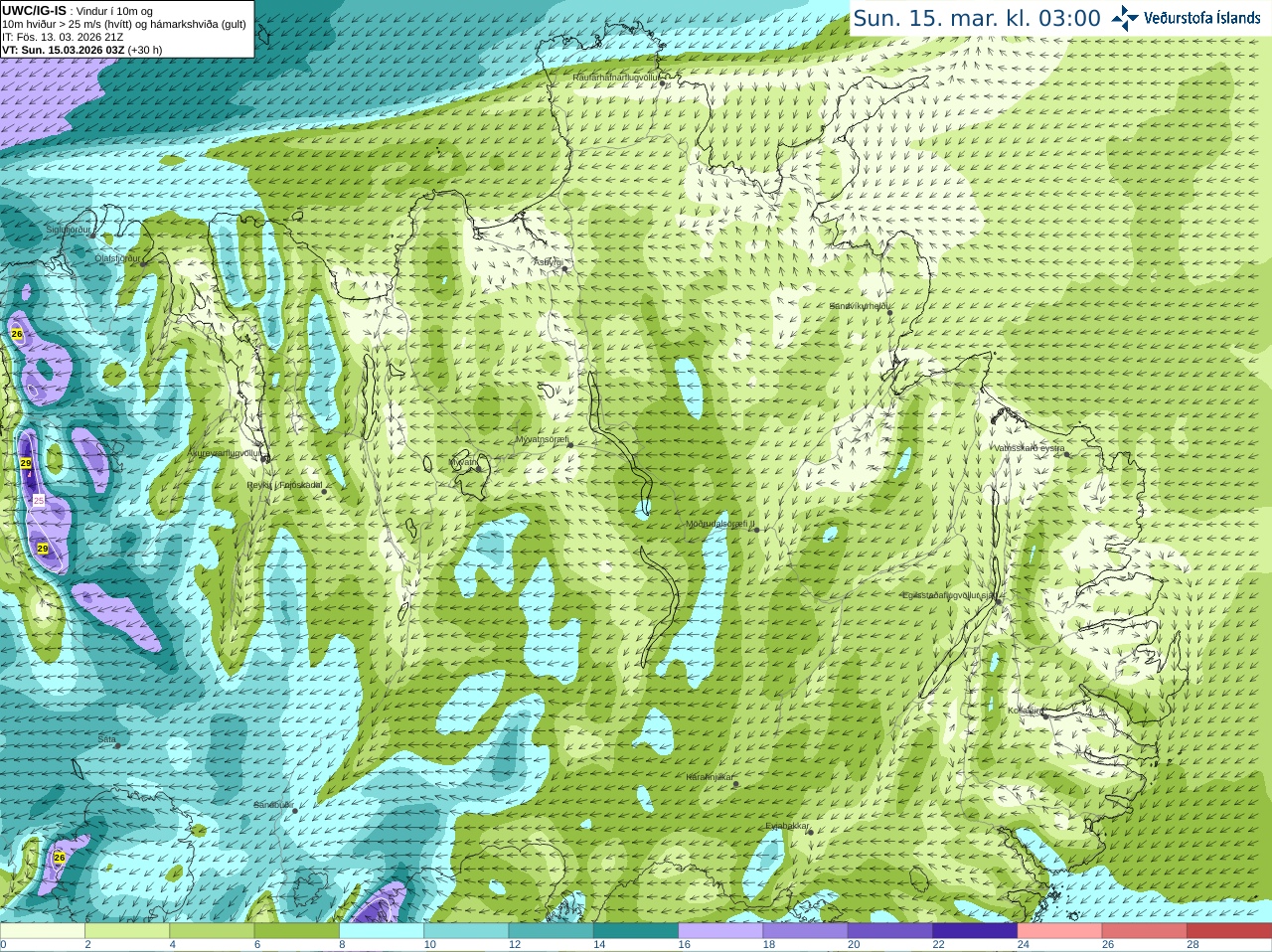1272x952 pixels.
Task: Click the Eyjabakkar station label
Action: click(787, 826)
